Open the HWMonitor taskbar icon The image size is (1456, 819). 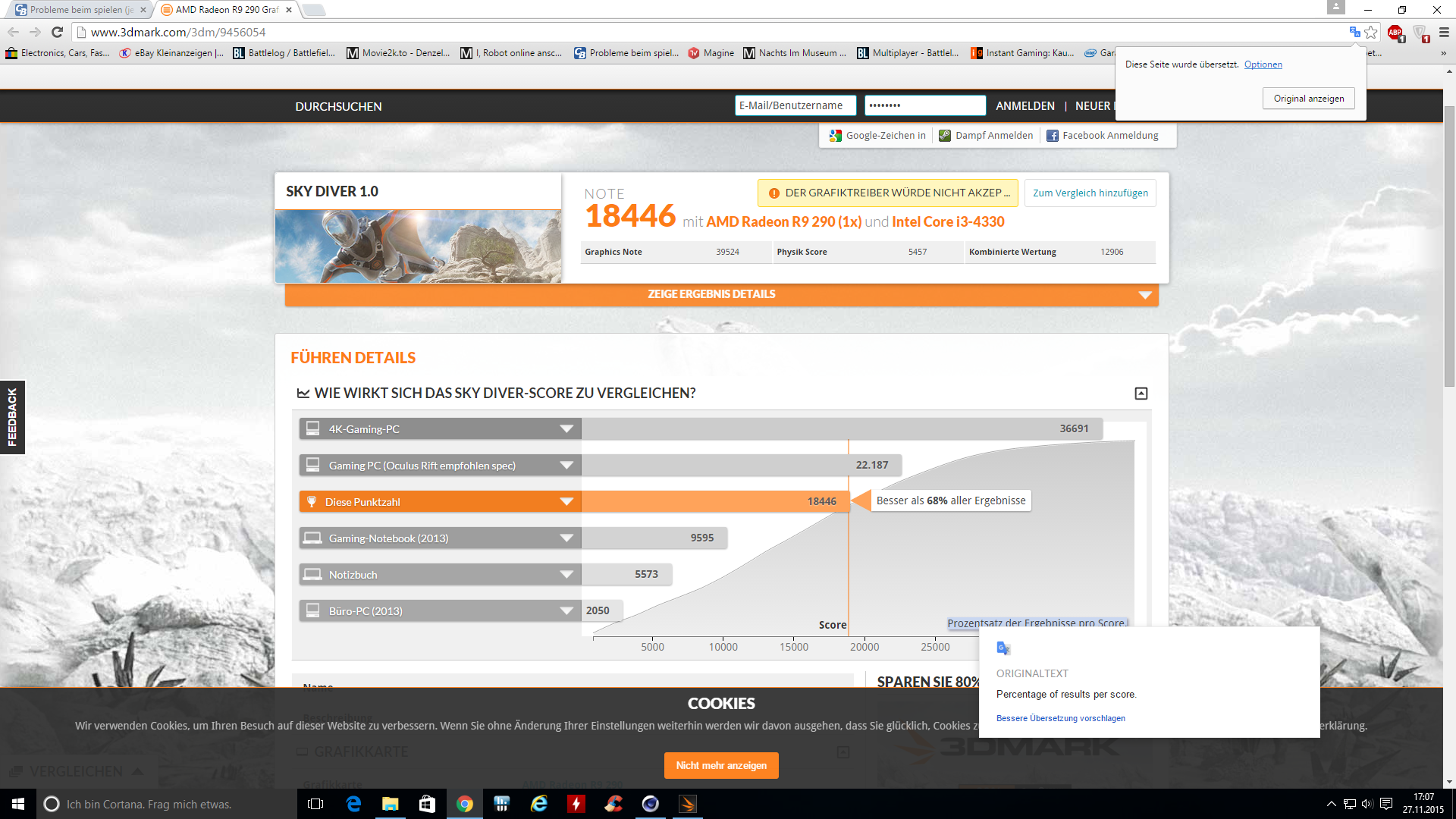[x=502, y=804]
